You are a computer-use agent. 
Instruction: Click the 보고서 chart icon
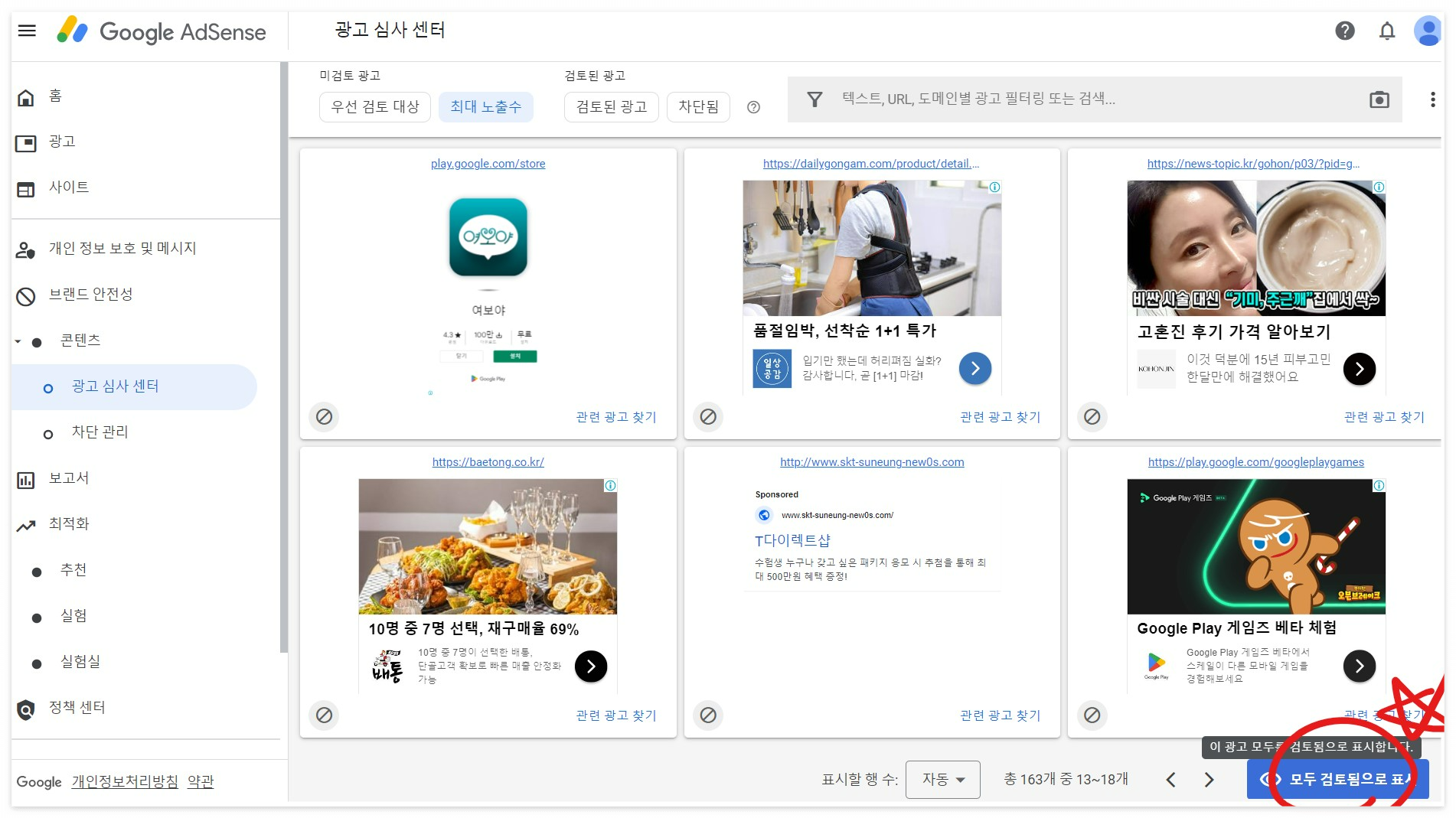(26, 480)
